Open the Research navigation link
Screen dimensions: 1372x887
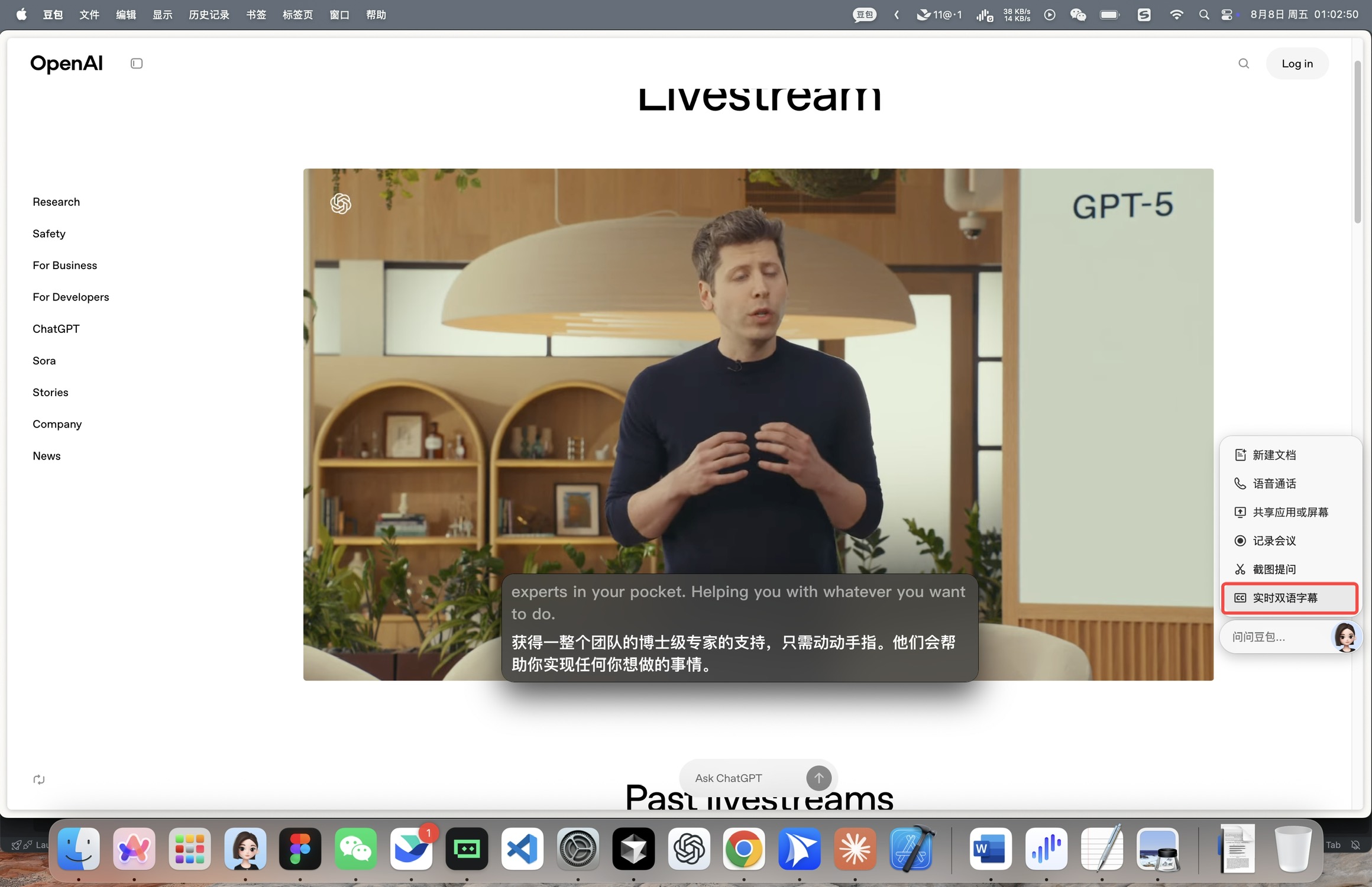56,202
